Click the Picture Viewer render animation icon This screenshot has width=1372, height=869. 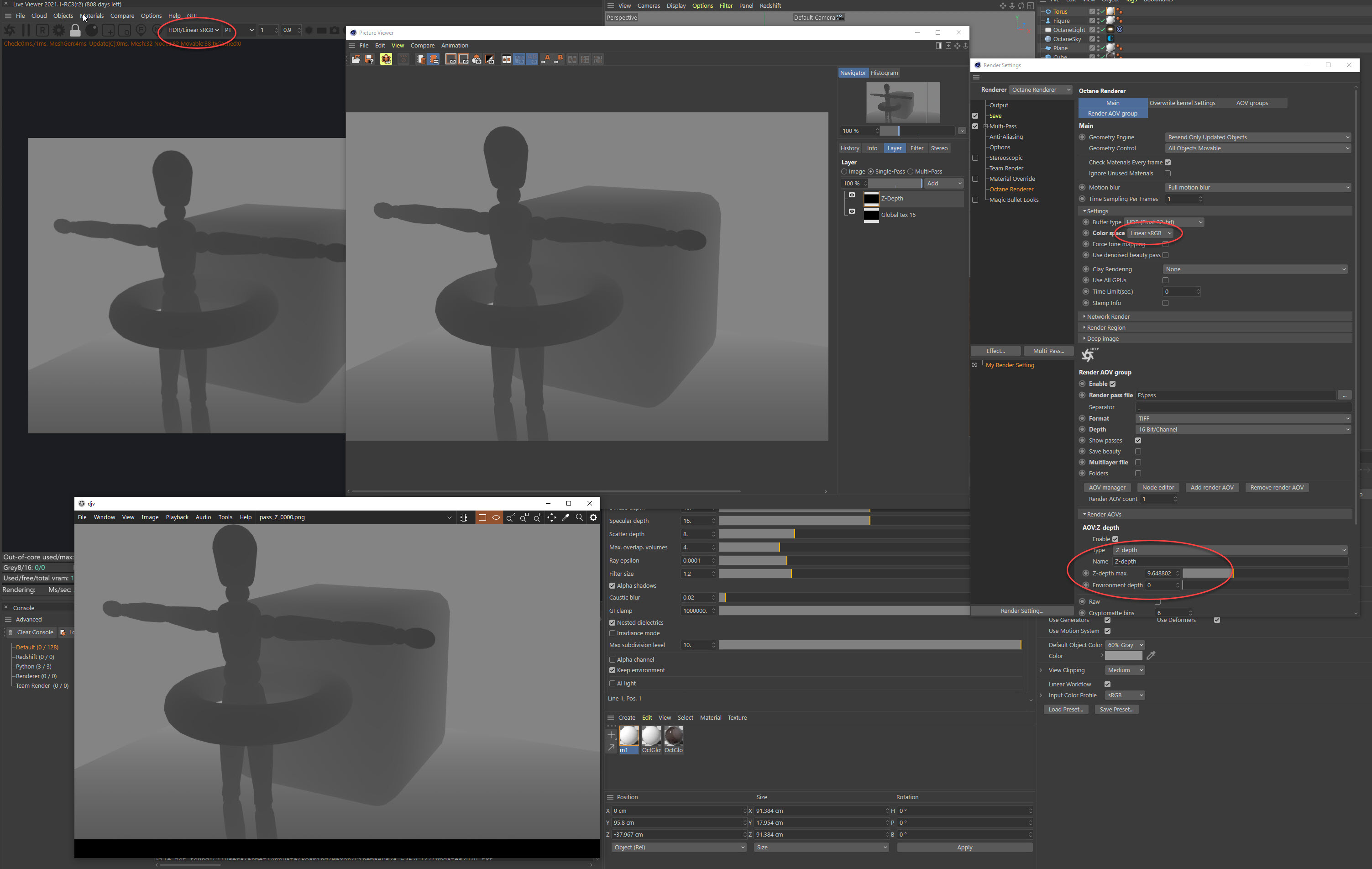click(x=386, y=59)
